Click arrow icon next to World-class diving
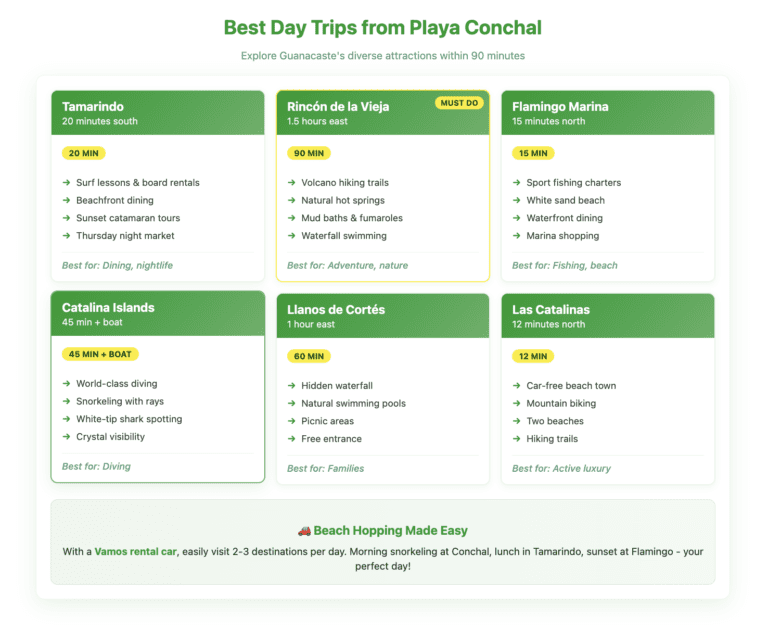768x630 pixels. coord(66,384)
